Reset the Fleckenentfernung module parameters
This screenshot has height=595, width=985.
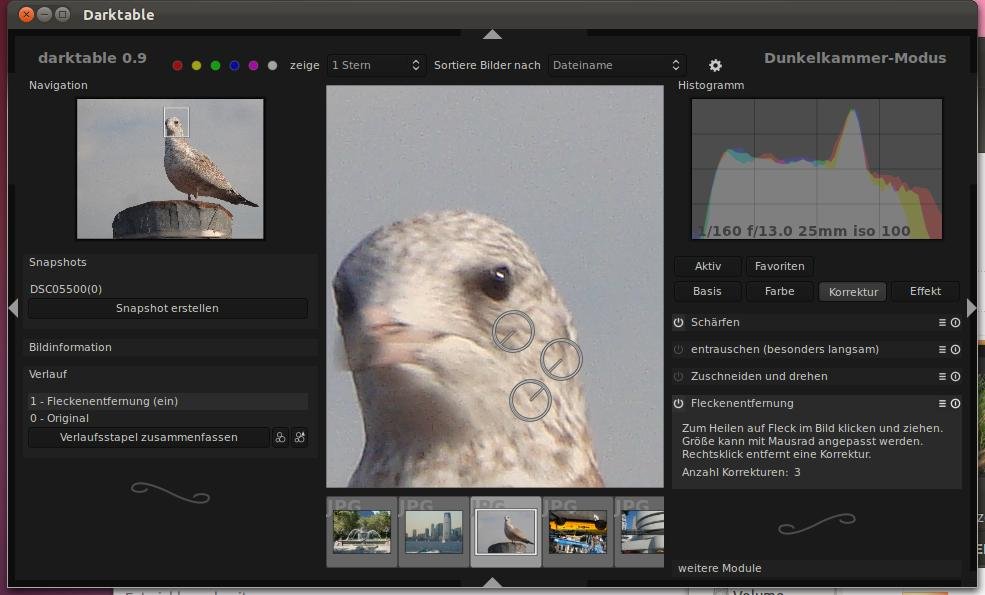pos(955,404)
